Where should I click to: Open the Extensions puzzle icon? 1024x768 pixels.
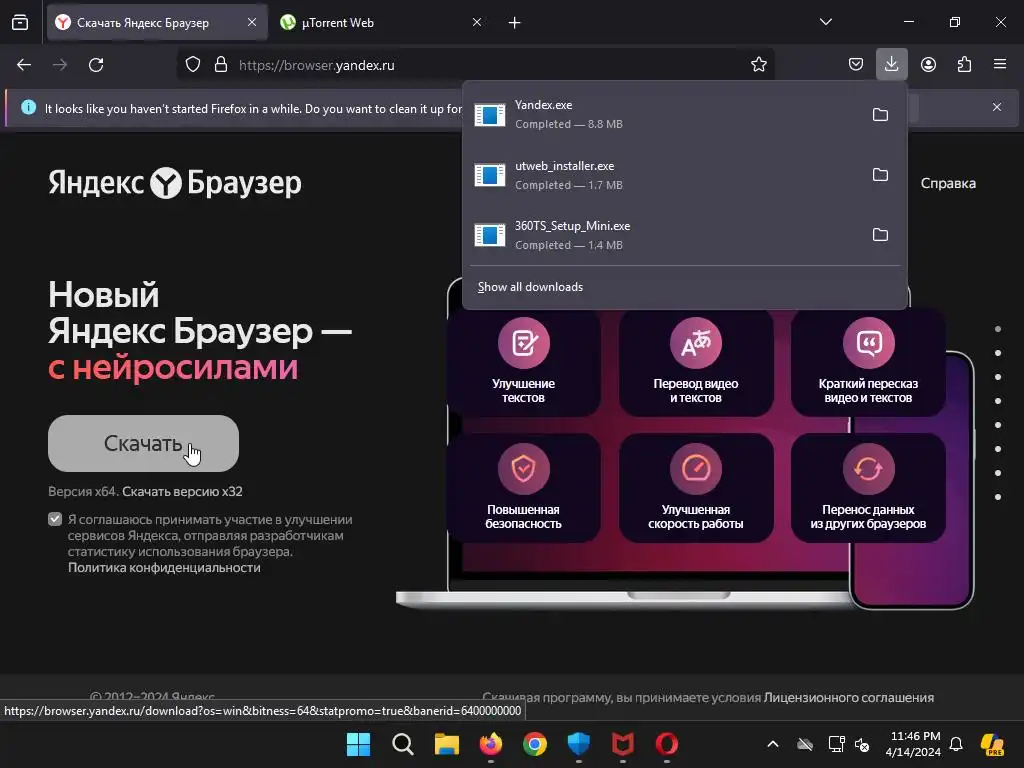pos(964,65)
